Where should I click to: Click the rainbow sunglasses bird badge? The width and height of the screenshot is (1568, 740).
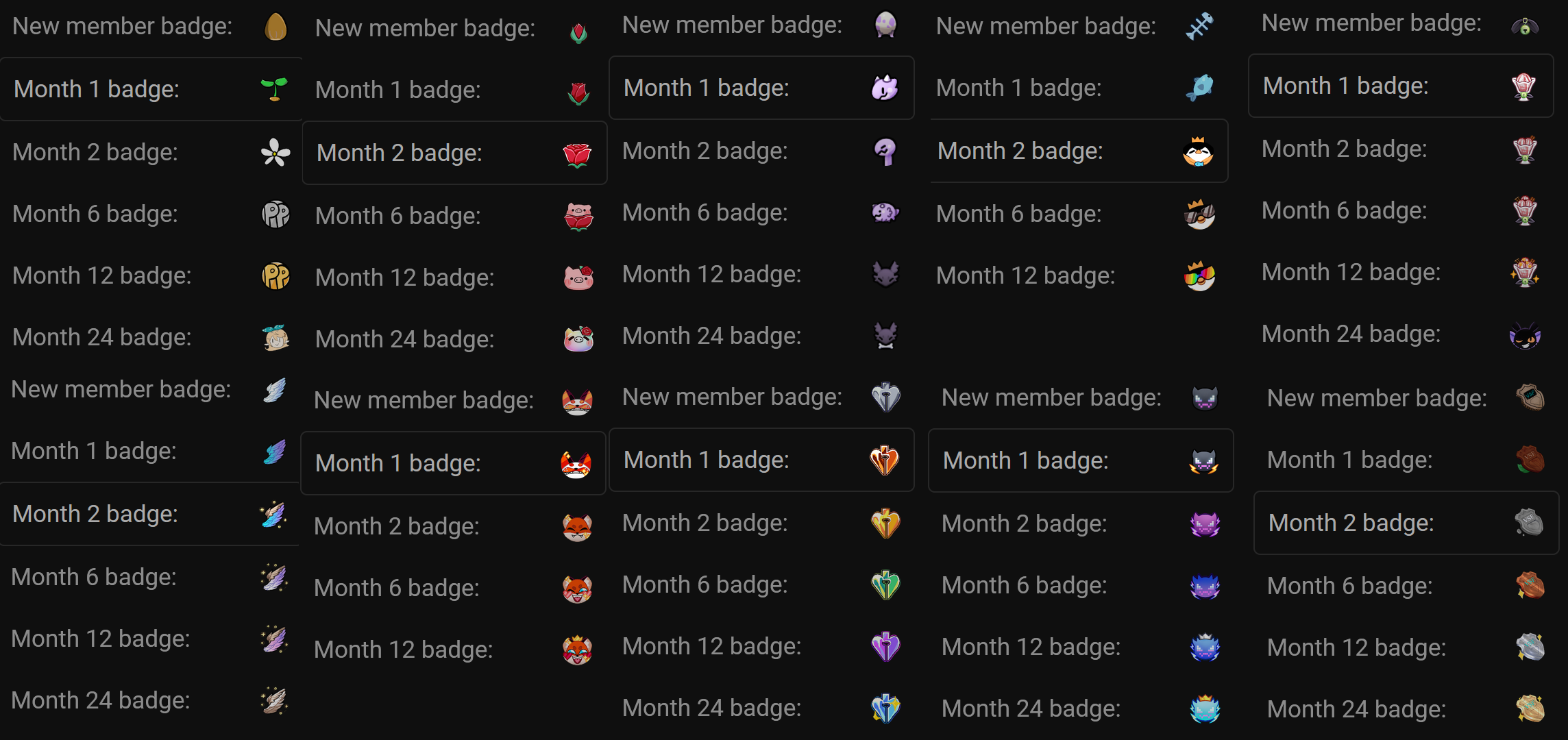click(x=1199, y=276)
